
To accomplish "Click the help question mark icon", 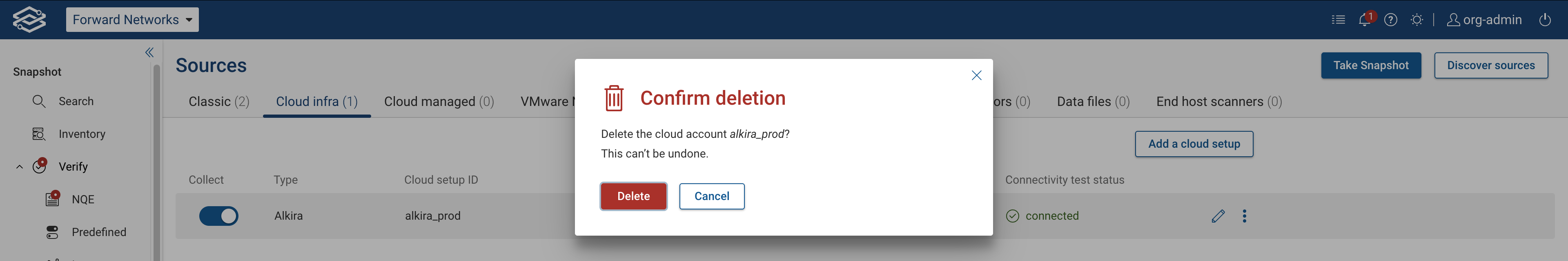I will (x=1392, y=19).
